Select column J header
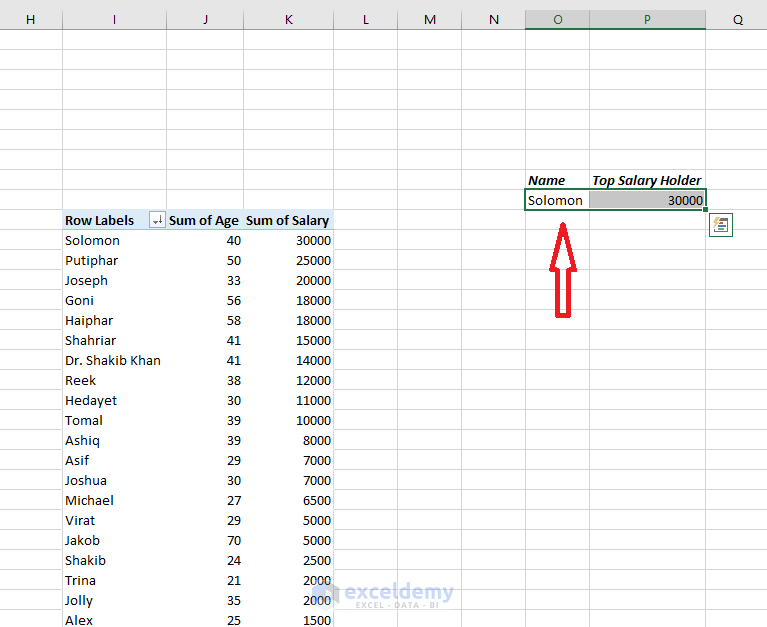The height and width of the screenshot is (627, 767). [205, 20]
